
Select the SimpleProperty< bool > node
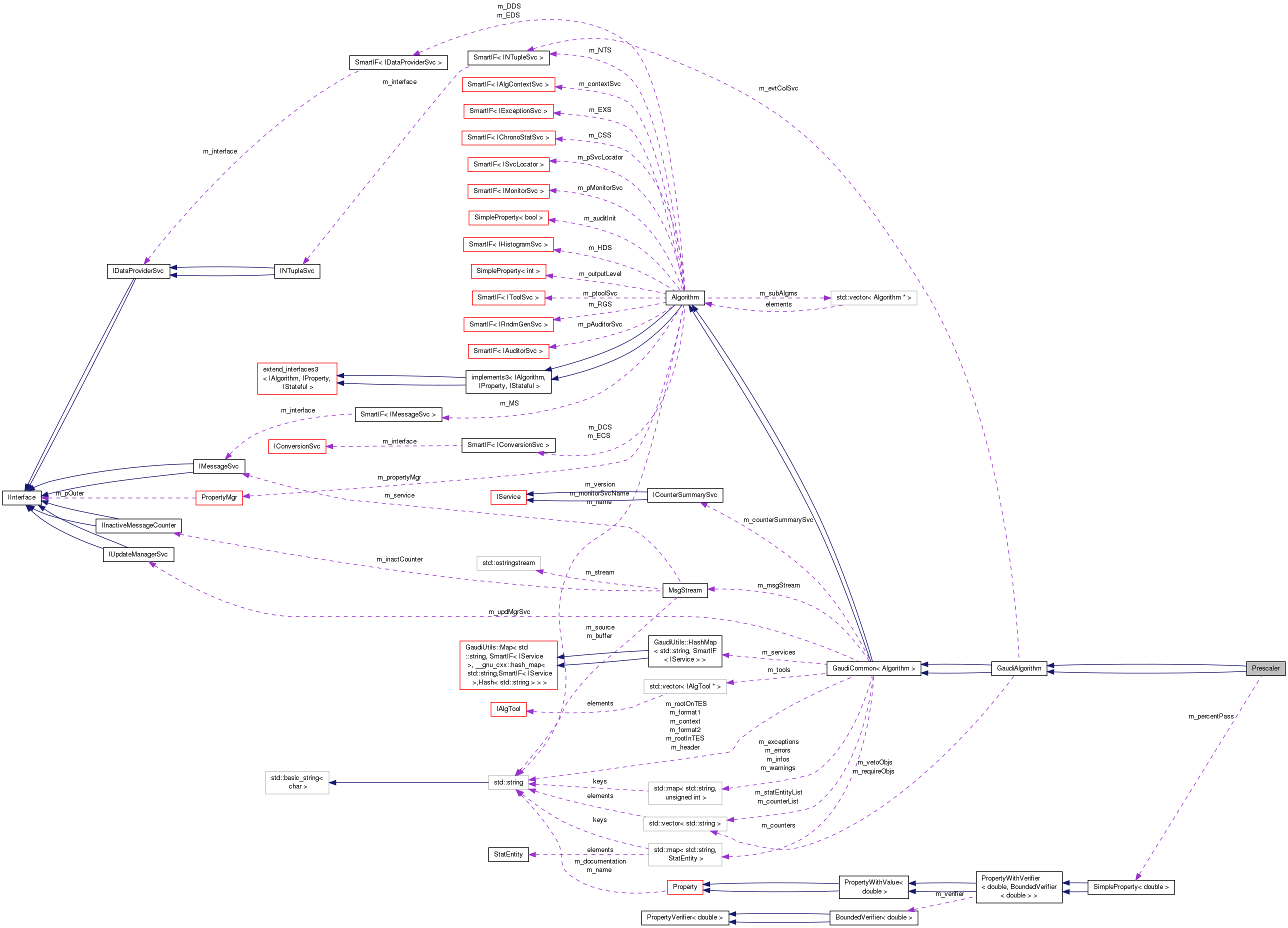(507, 217)
